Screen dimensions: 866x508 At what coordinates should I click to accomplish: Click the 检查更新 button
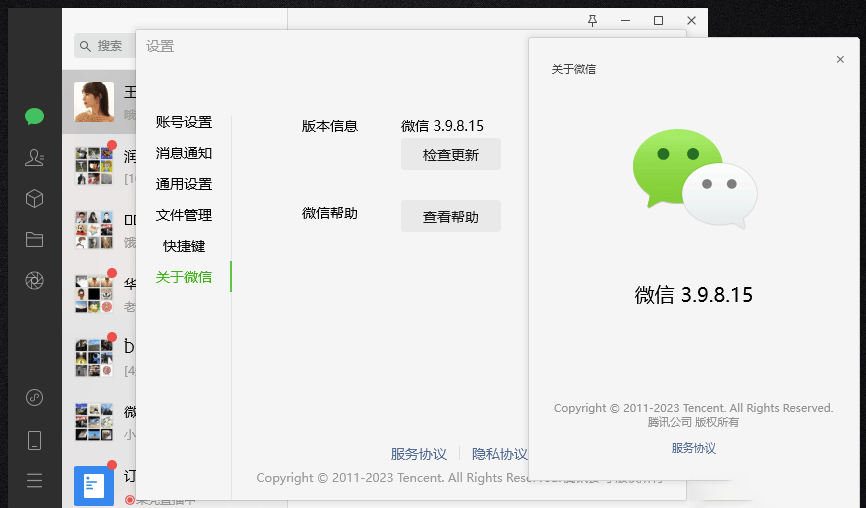451,155
